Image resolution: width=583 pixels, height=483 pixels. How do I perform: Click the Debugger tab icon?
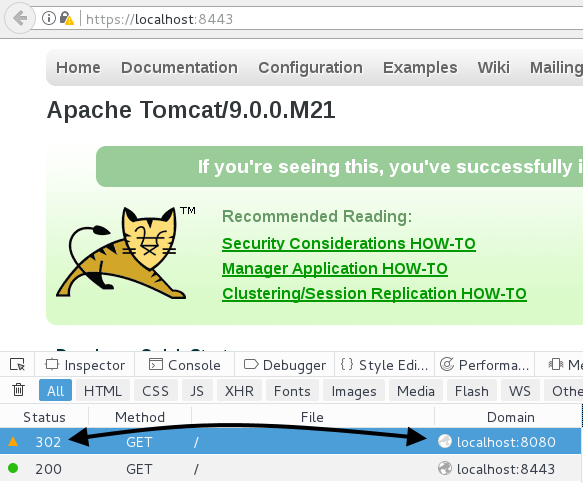[x=251, y=364]
